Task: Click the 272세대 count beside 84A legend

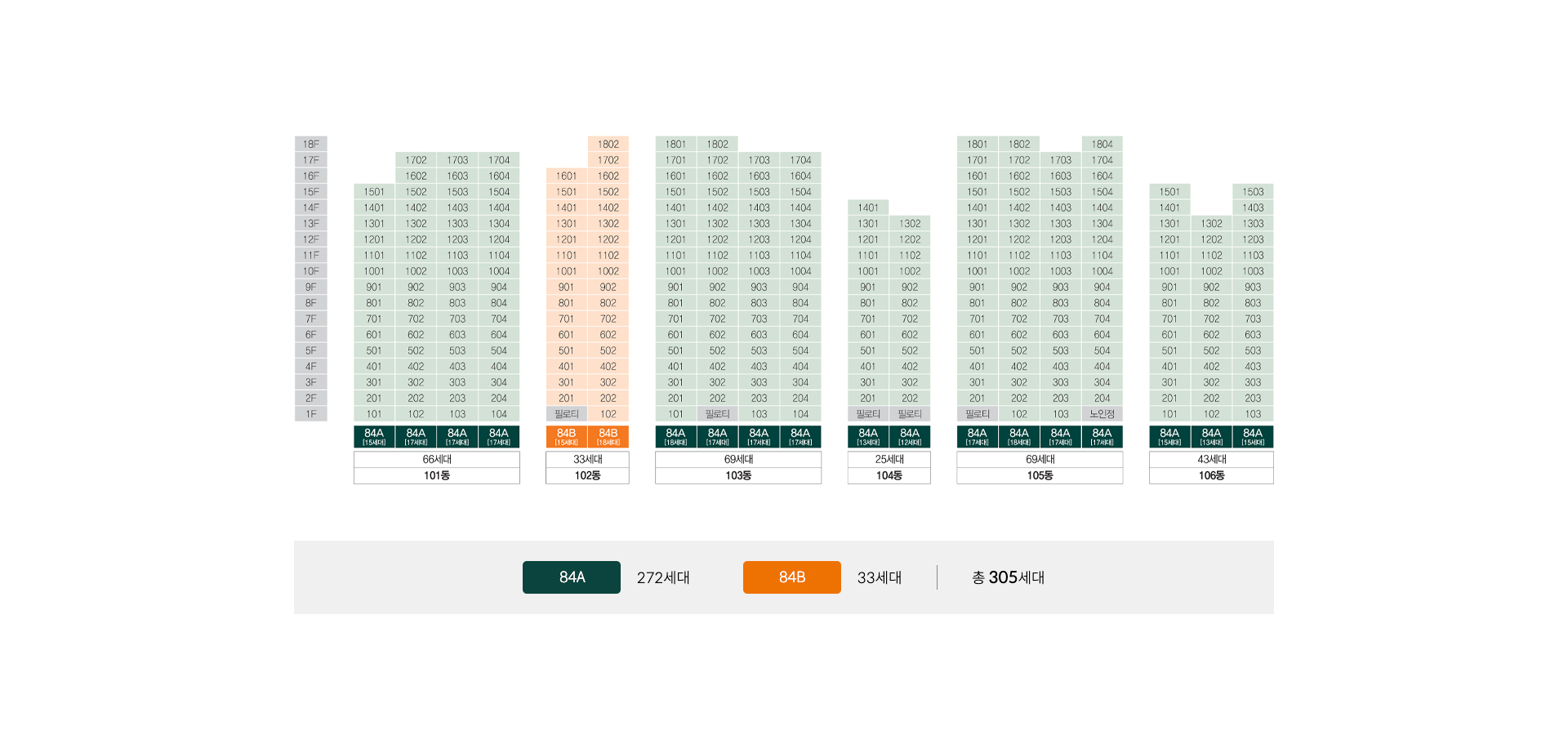Action: tap(663, 577)
